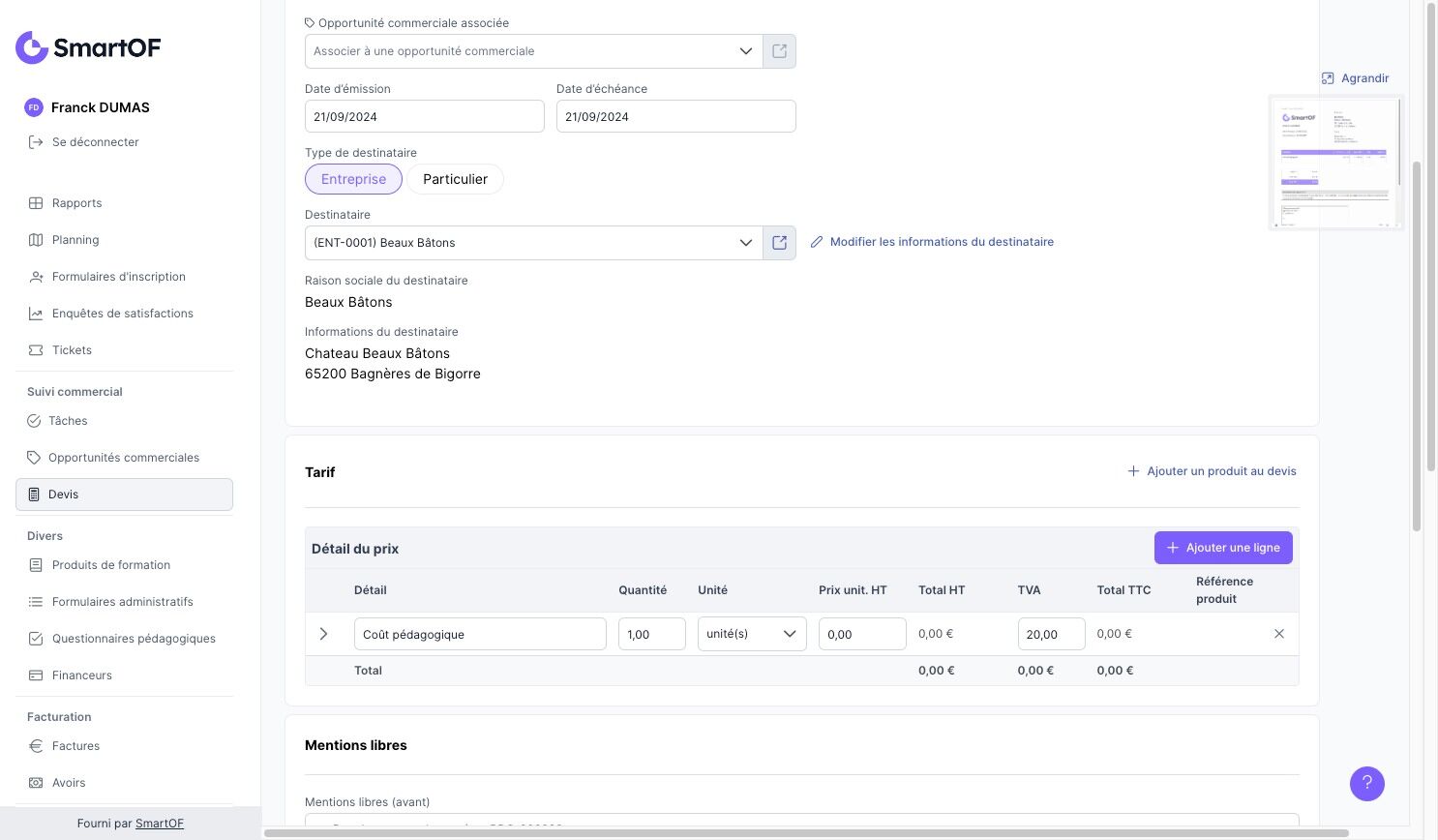Click the Agrandir enlarge preview icon
This screenshot has width=1438, height=840.
[x=1328, y=78]
